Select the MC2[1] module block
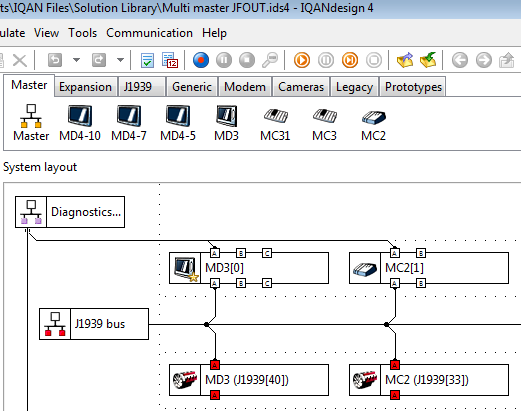 pos(429,268)
